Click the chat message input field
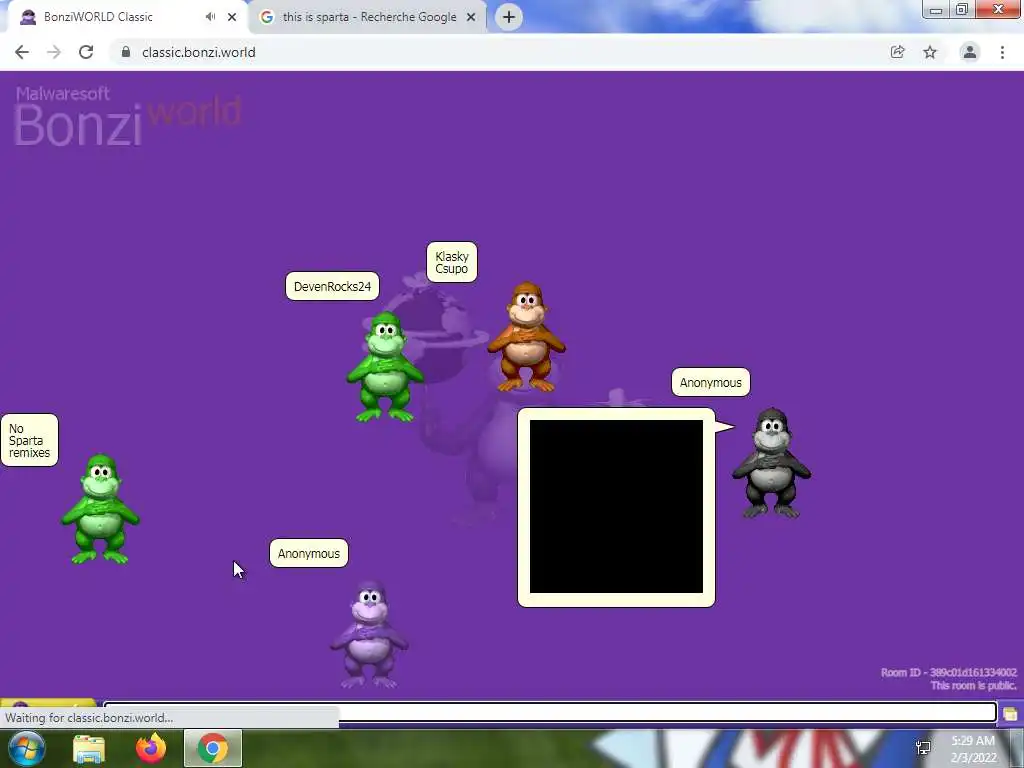Viewport: 1024px width, 768px height. pyautogui.click(x=550, y=712)
